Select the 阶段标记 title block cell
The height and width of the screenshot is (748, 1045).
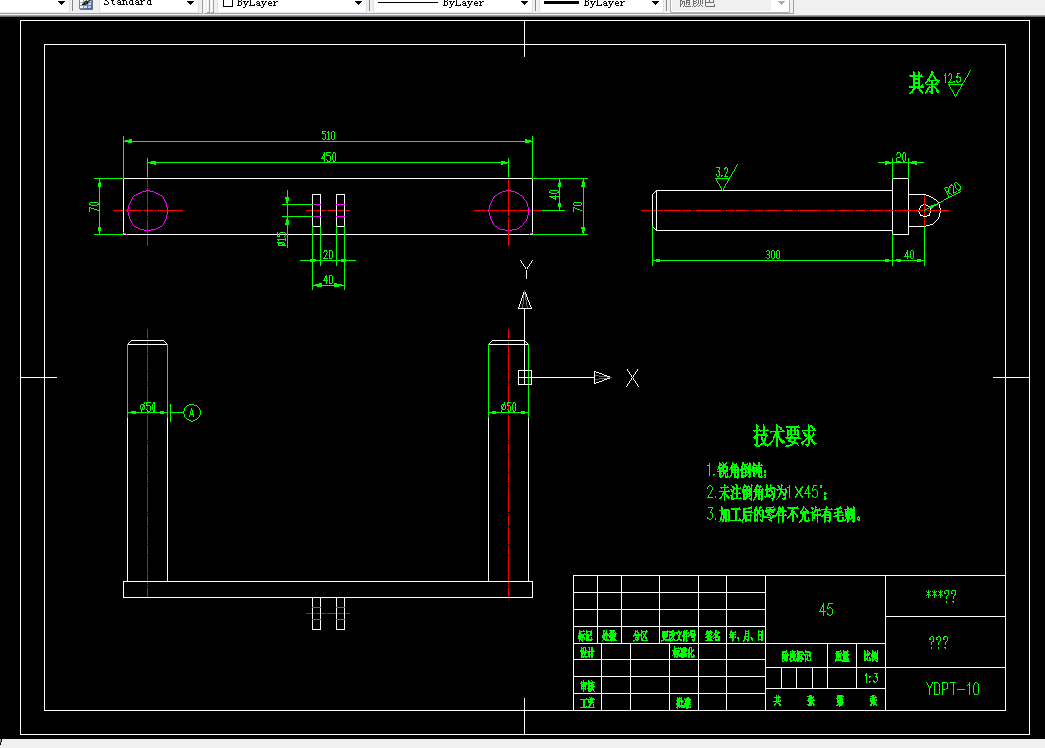click(796, 656)
